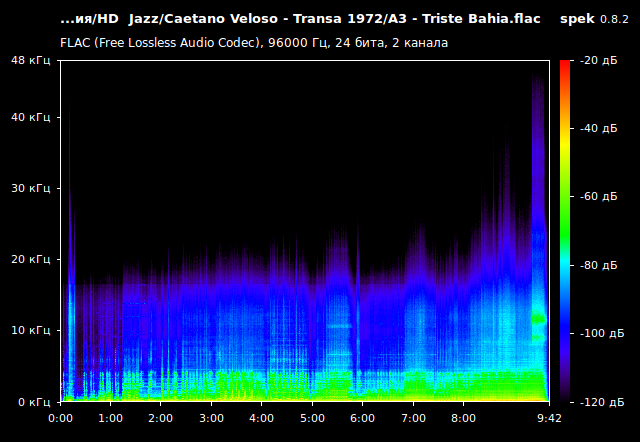Select the 5:00 time marker
The height and width of the screenshot is (442, 640).
tap(312, 418)
